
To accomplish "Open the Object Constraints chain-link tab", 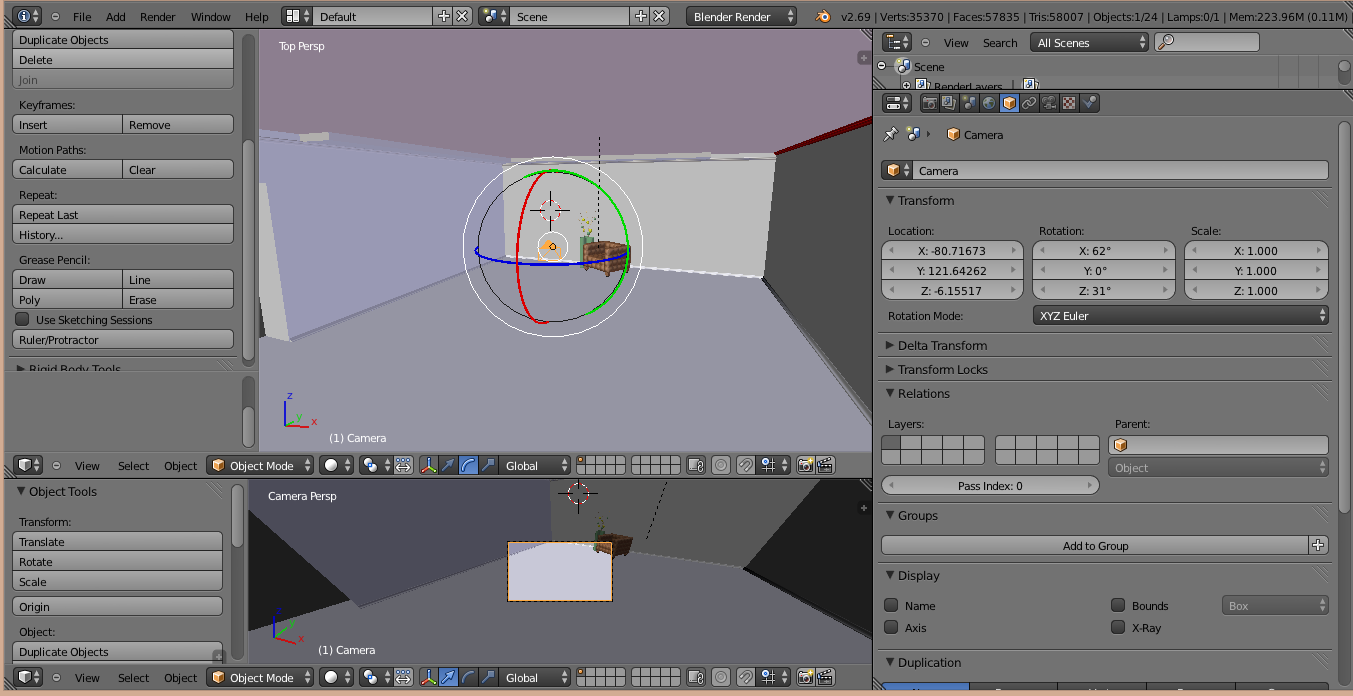I will [x=1030, y=103].
